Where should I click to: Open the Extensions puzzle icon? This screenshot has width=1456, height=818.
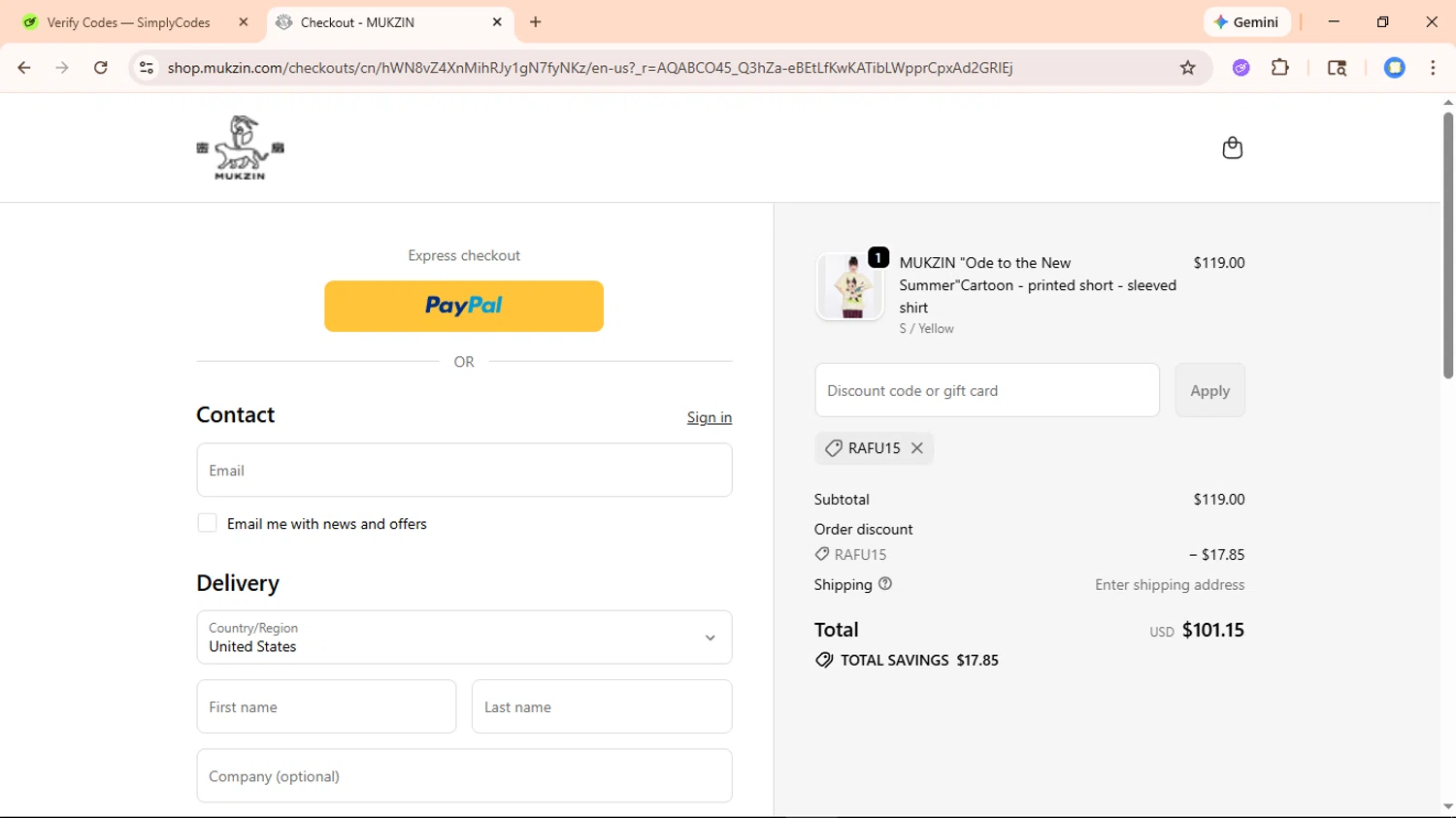1280,68
